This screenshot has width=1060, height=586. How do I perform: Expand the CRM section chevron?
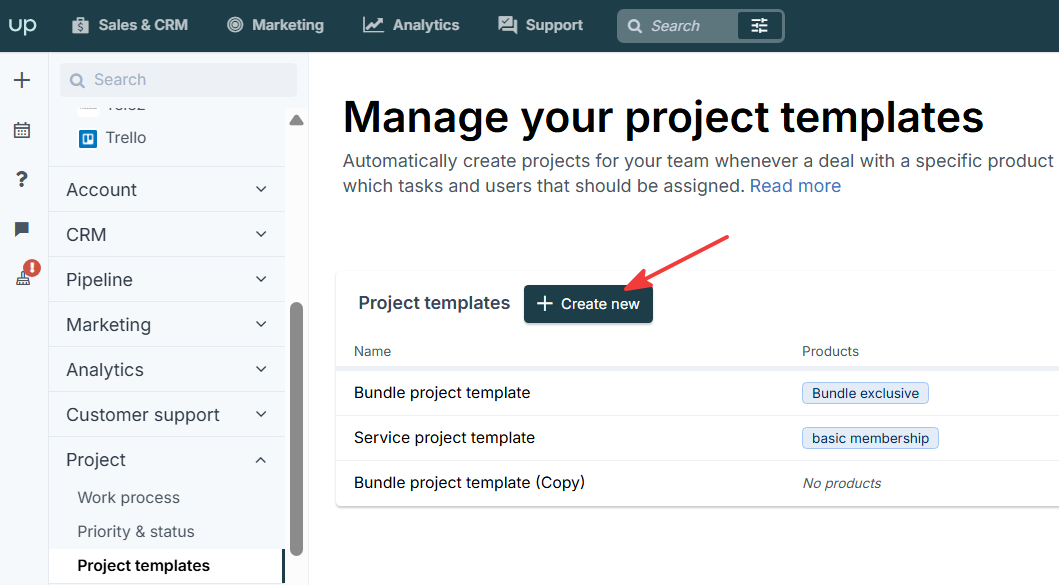[x=261, y=235]
